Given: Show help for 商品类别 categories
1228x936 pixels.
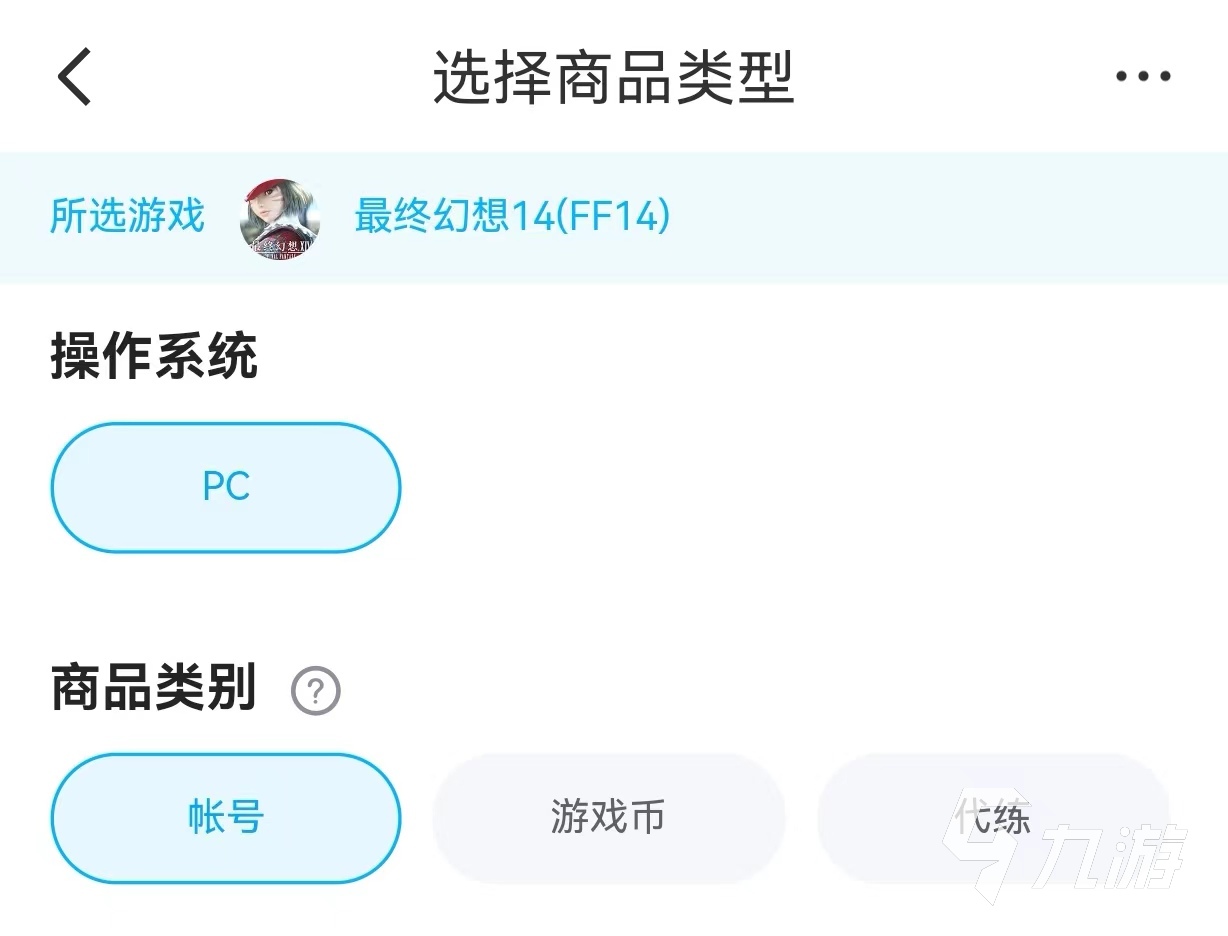Looking at the screenshot, I should click(x=316, y=691).
